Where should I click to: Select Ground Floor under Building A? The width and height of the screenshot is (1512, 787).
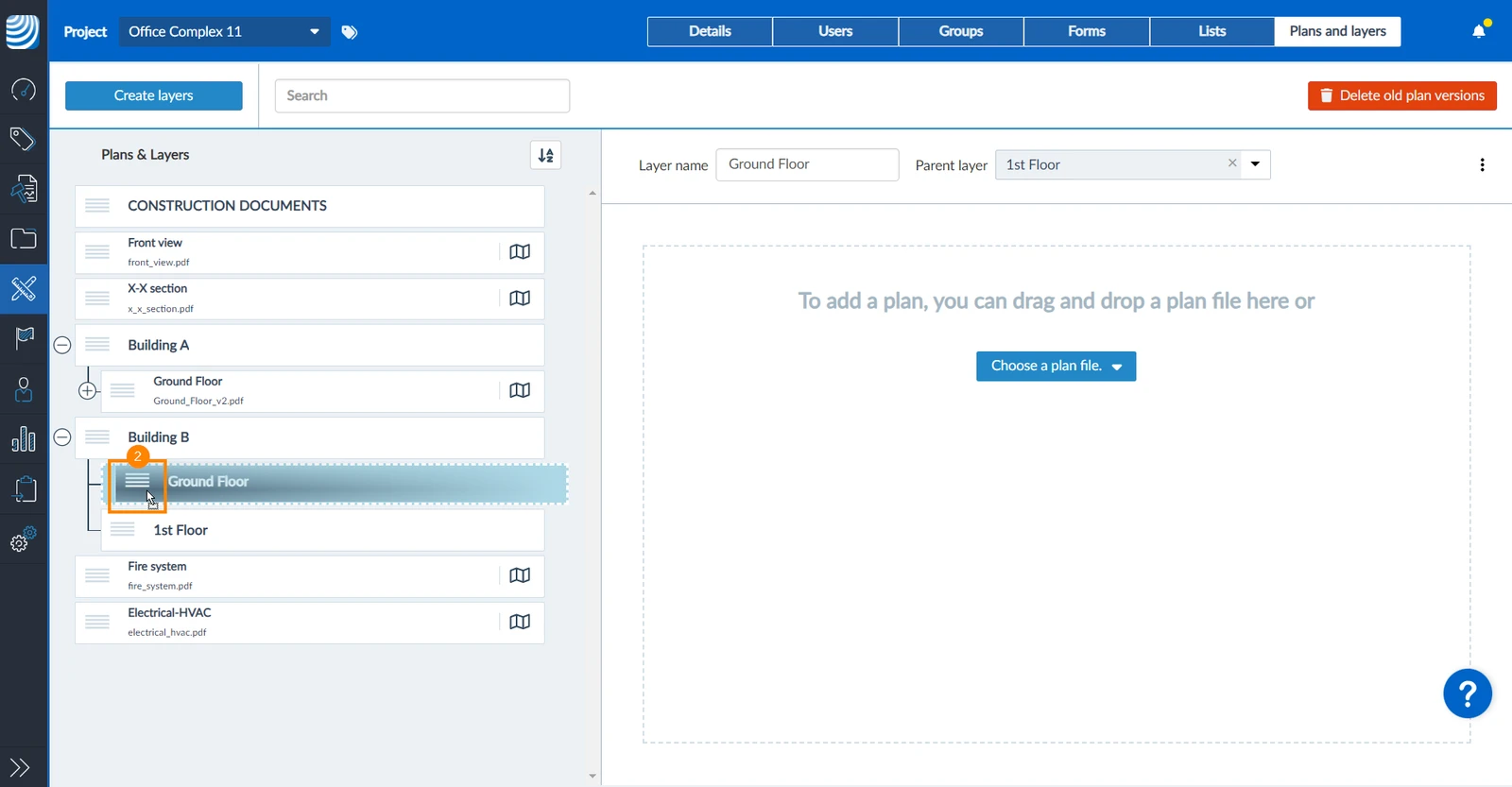point(322,391)
